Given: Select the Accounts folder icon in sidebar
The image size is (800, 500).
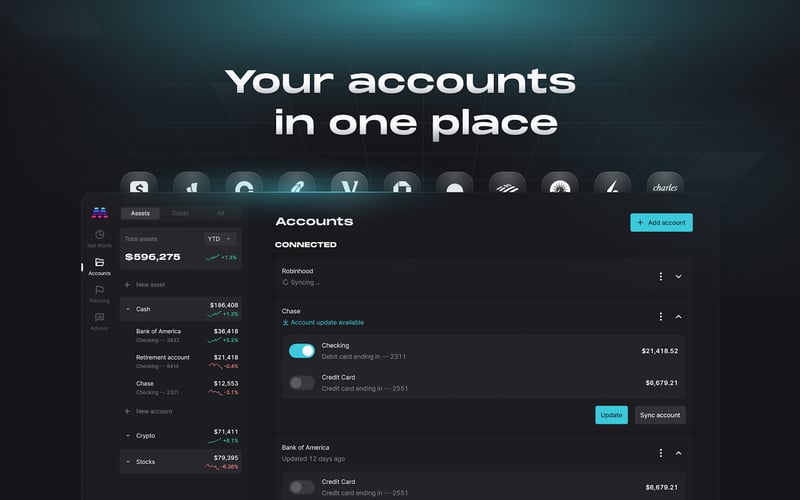Looking at the screenshot, I should [99, 262].
